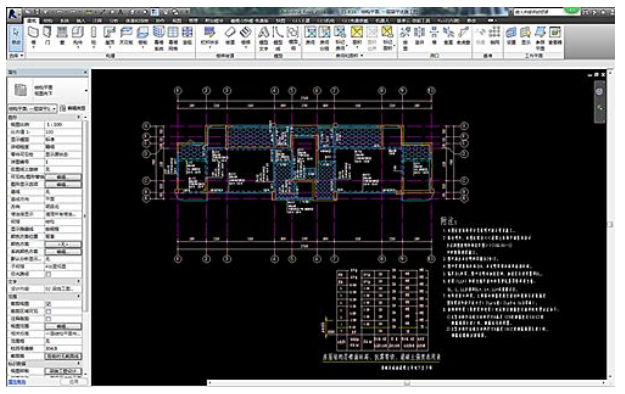Select the Model Group tool
Screen dimensions: 625x394
tap(293, 38)
